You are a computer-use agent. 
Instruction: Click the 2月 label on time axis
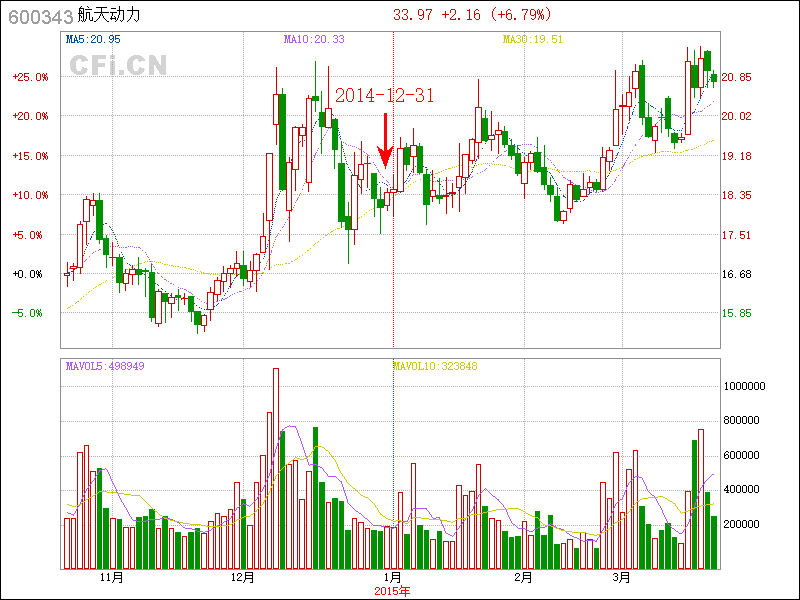point(523,578)
